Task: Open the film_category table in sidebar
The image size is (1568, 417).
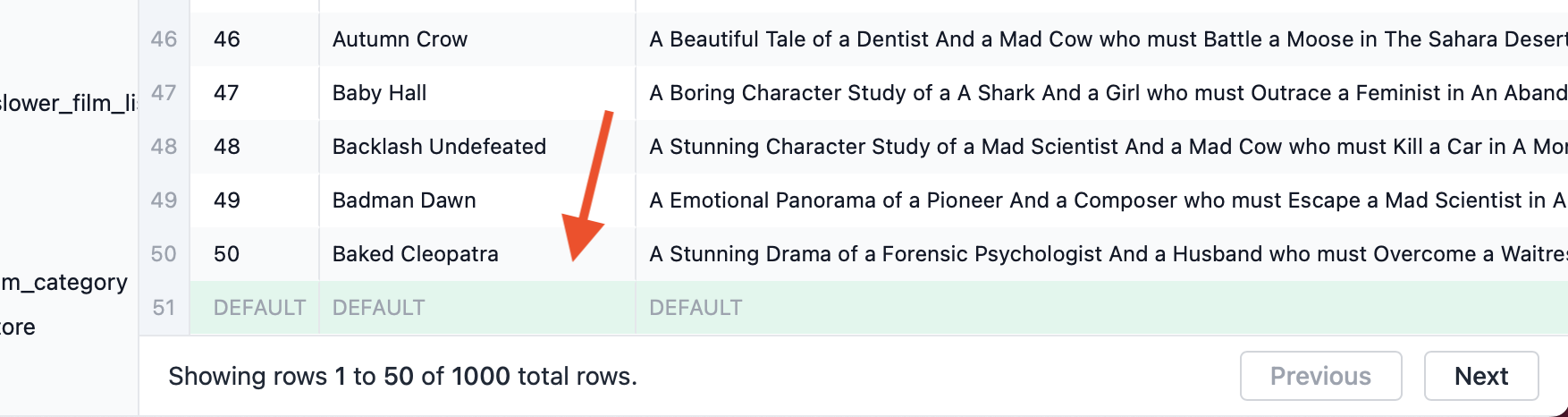Action: click(x=64, y=283)
